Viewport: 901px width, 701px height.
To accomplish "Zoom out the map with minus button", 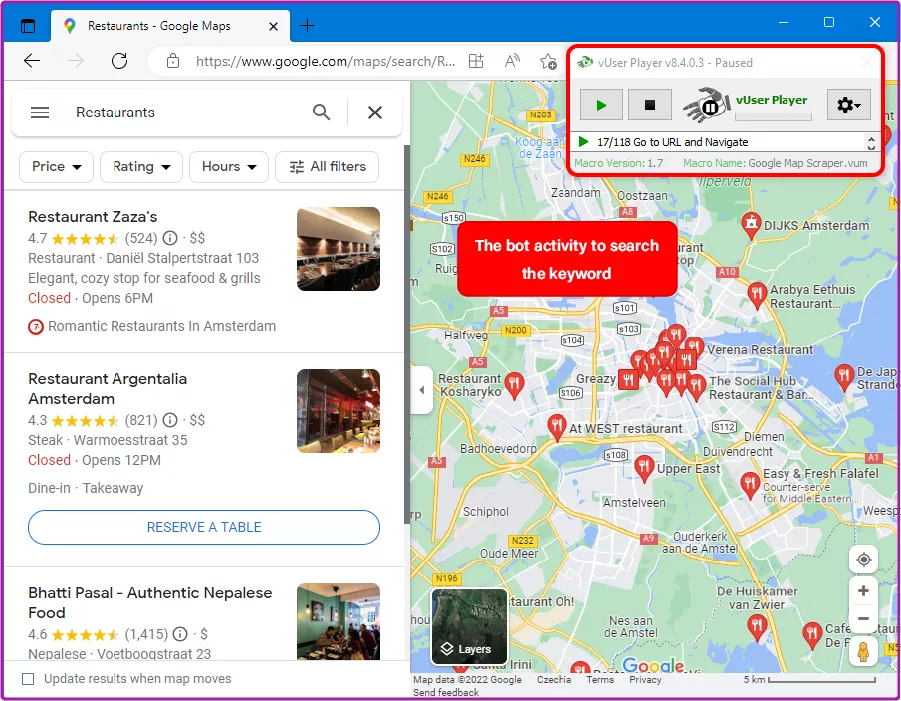I will pos(863,619).
